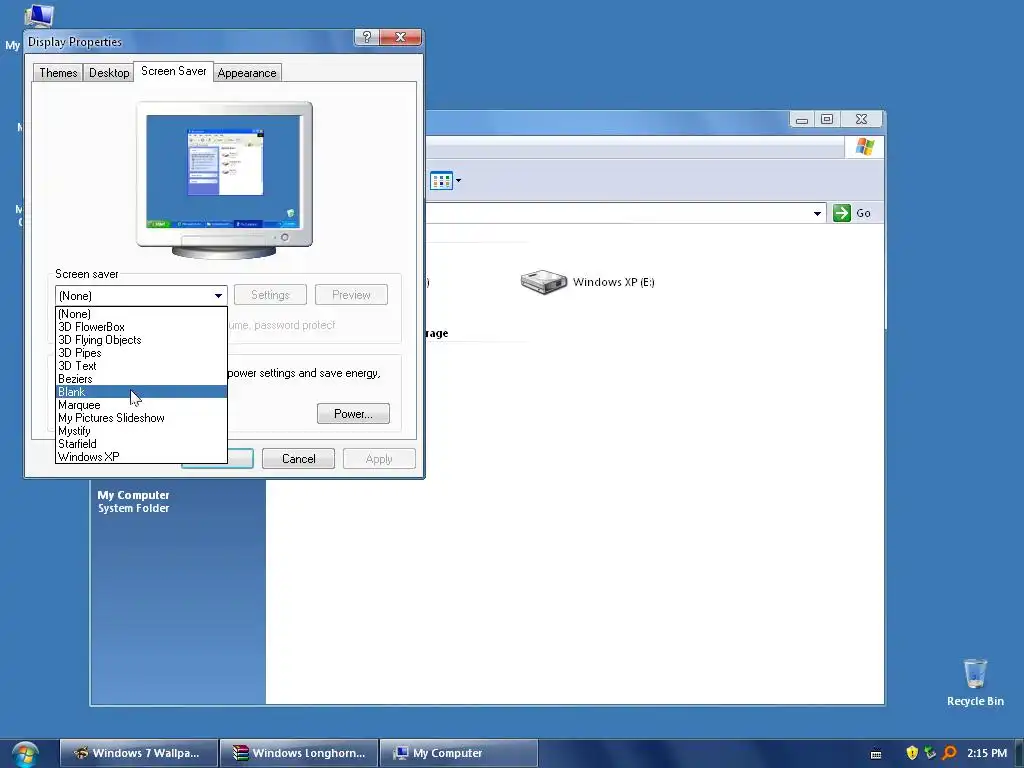The image size is (1024, 768).
Task: Pick 3D Pipes from the list
Action: (141, 353)
